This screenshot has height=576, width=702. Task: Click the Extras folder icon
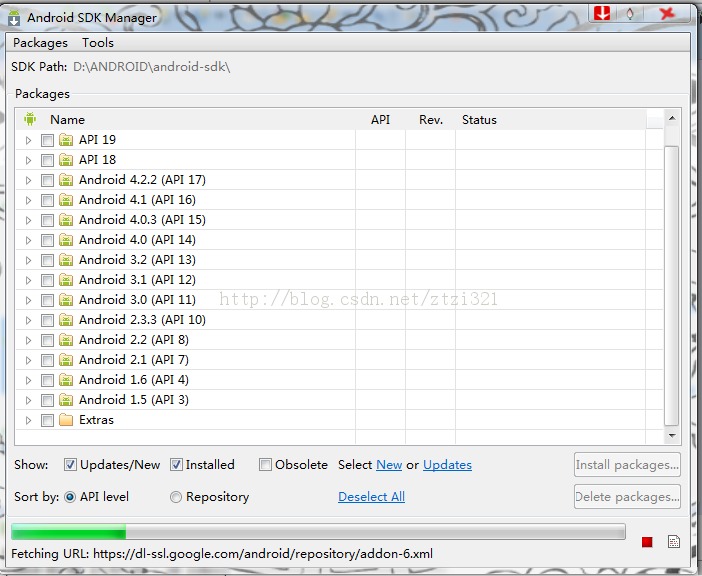coord(66,420)
